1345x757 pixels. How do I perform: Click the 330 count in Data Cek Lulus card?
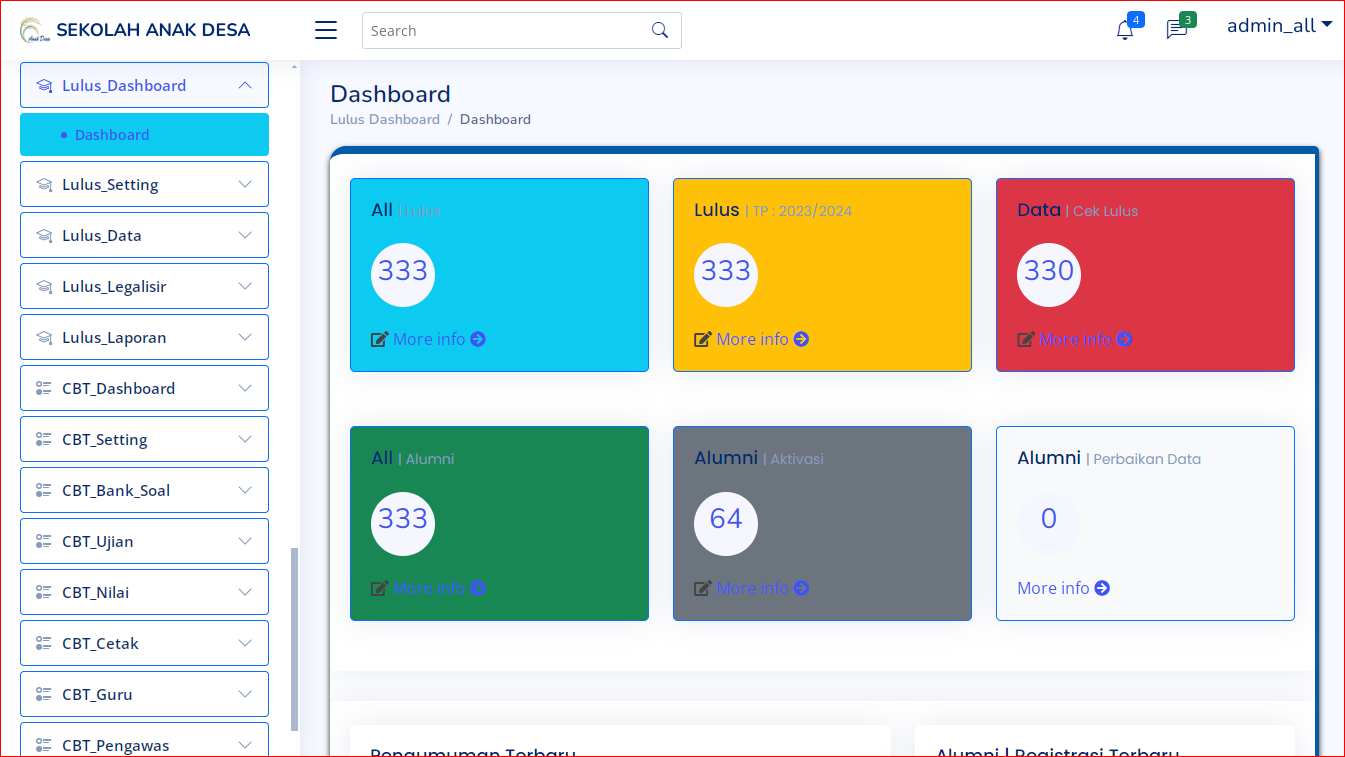tap(1049, 270)
